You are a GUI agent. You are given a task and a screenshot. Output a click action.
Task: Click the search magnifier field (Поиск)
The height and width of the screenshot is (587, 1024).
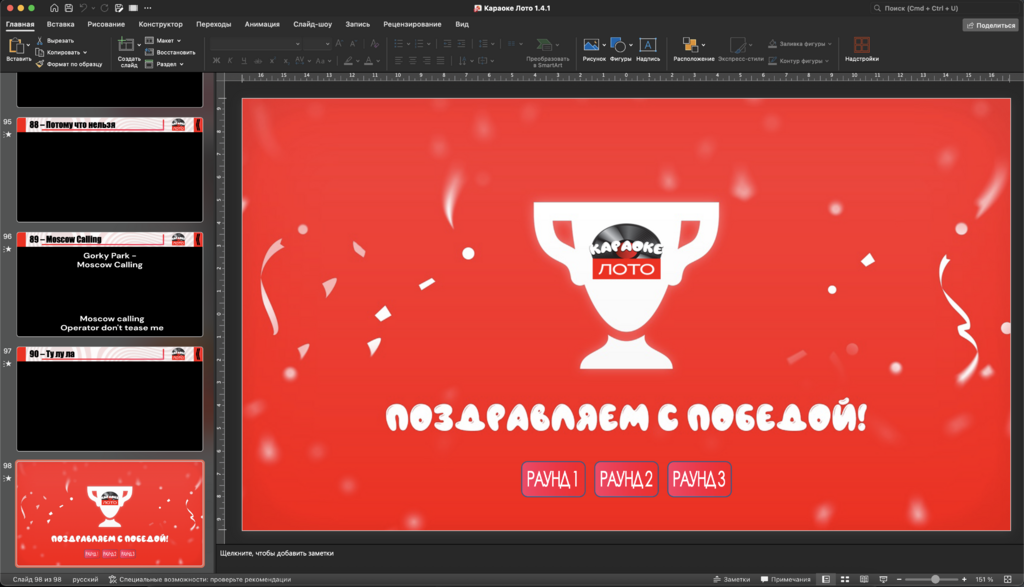(944, 8)
